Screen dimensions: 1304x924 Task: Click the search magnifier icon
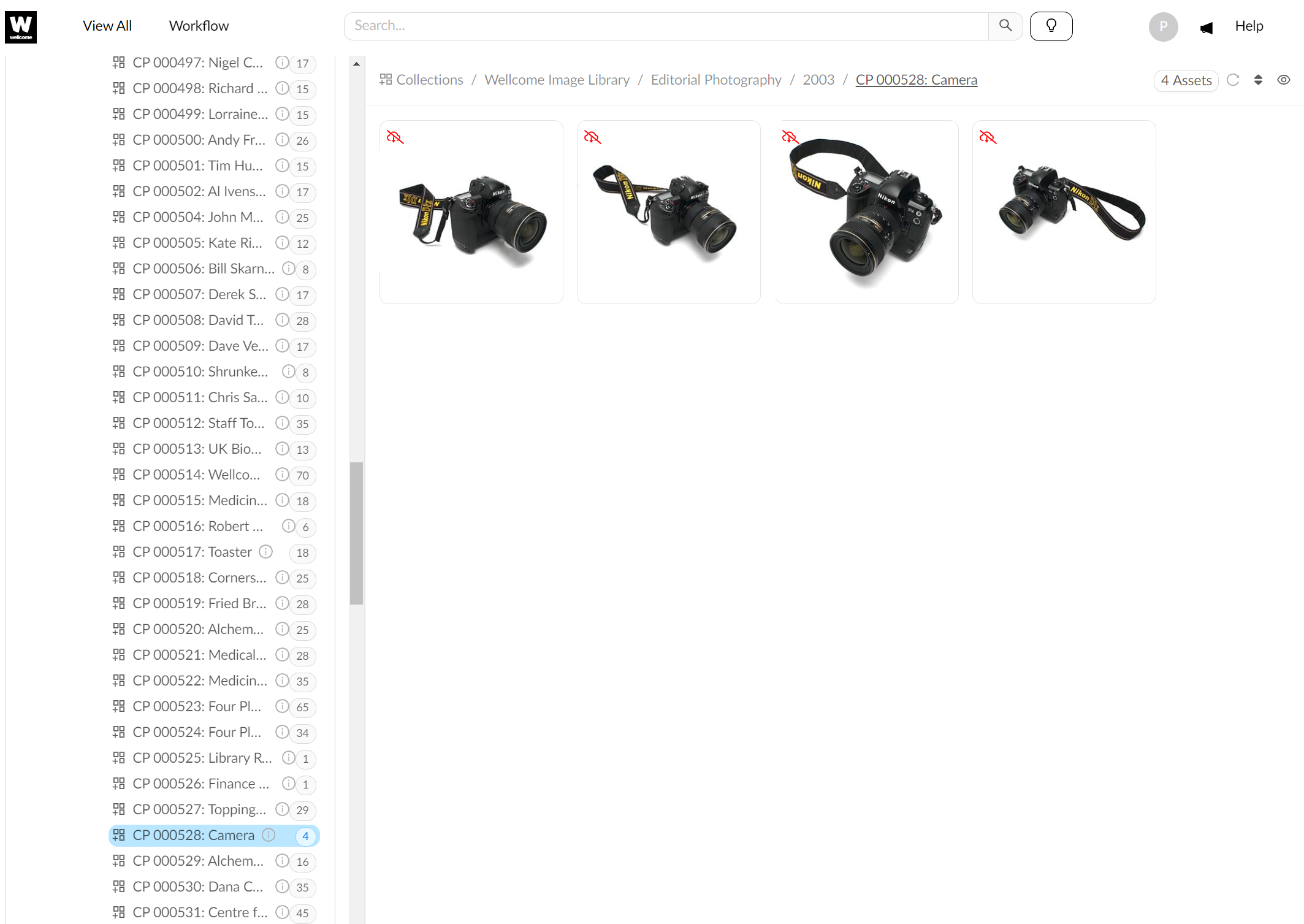[x=1005, y=26]
